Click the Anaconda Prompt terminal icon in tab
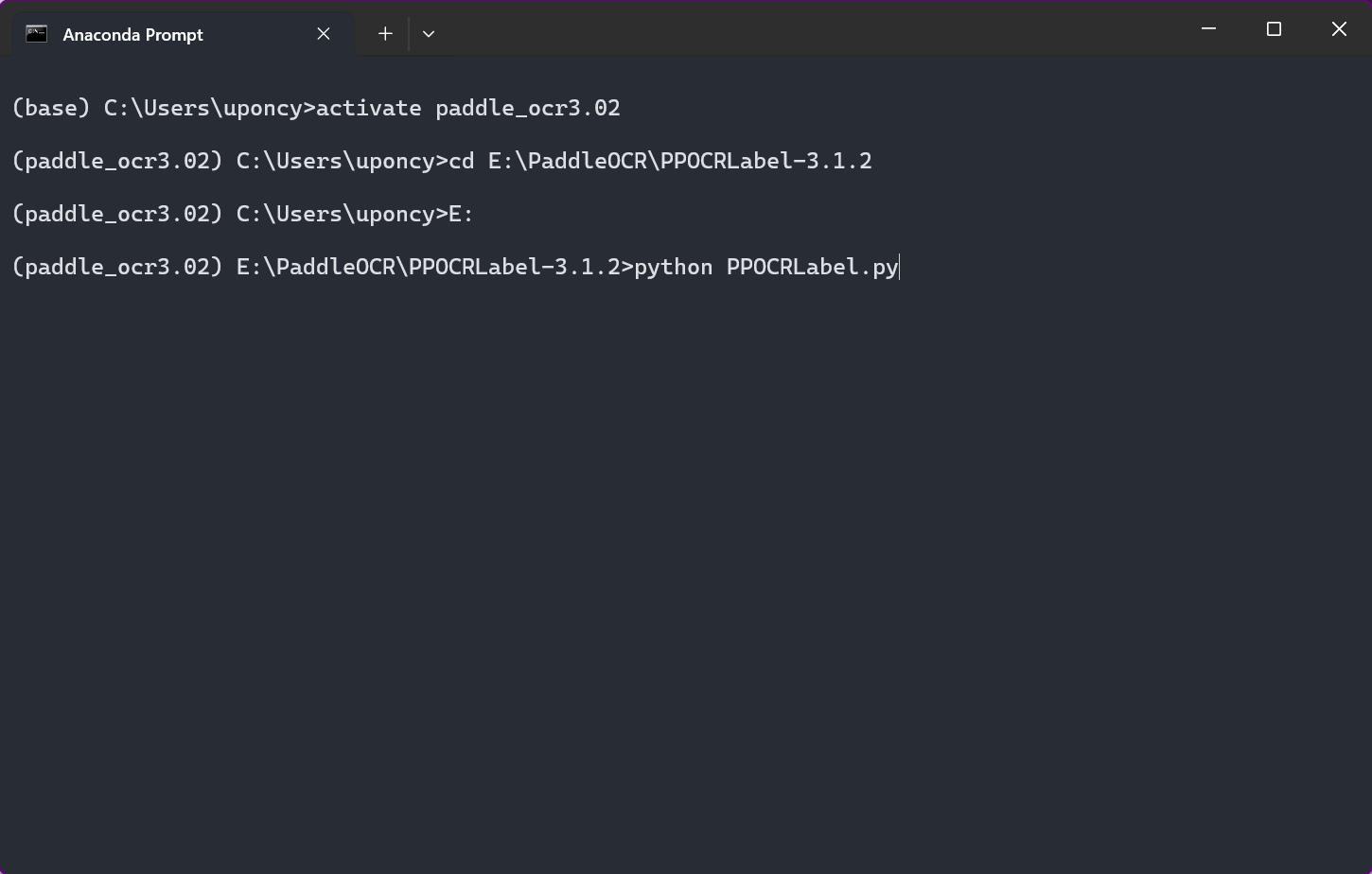The height and width of the screenshot is (874, 1372). [36, 34]
